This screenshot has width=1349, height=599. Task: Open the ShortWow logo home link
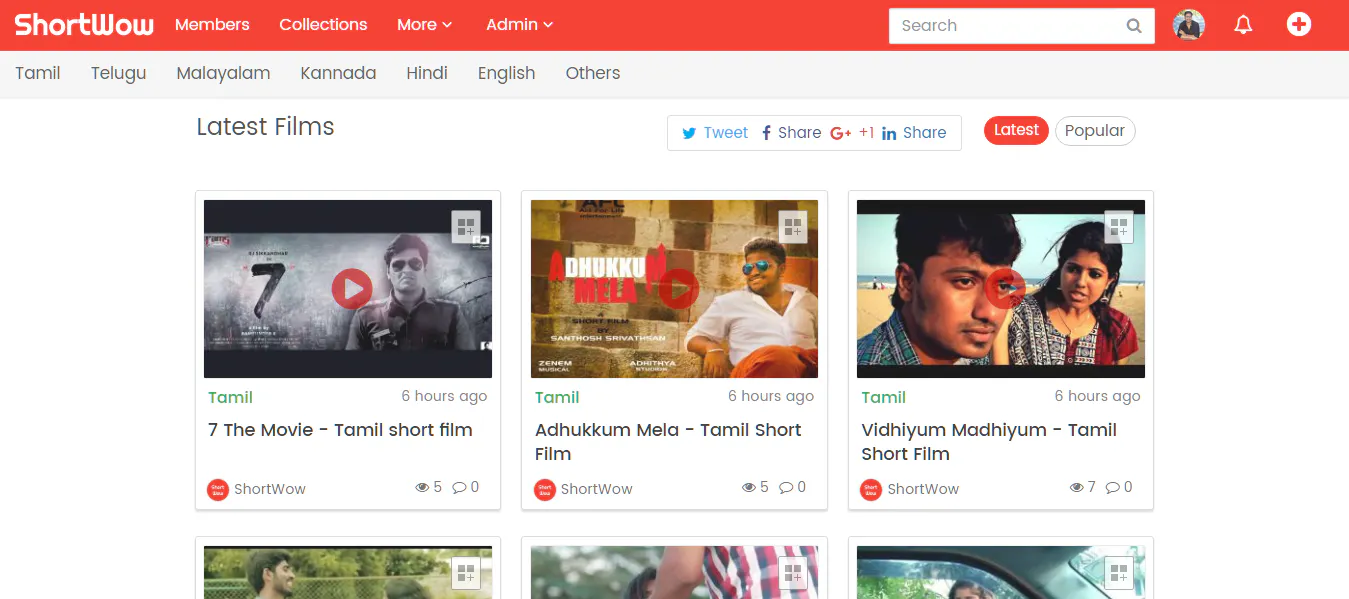[84, 24]
